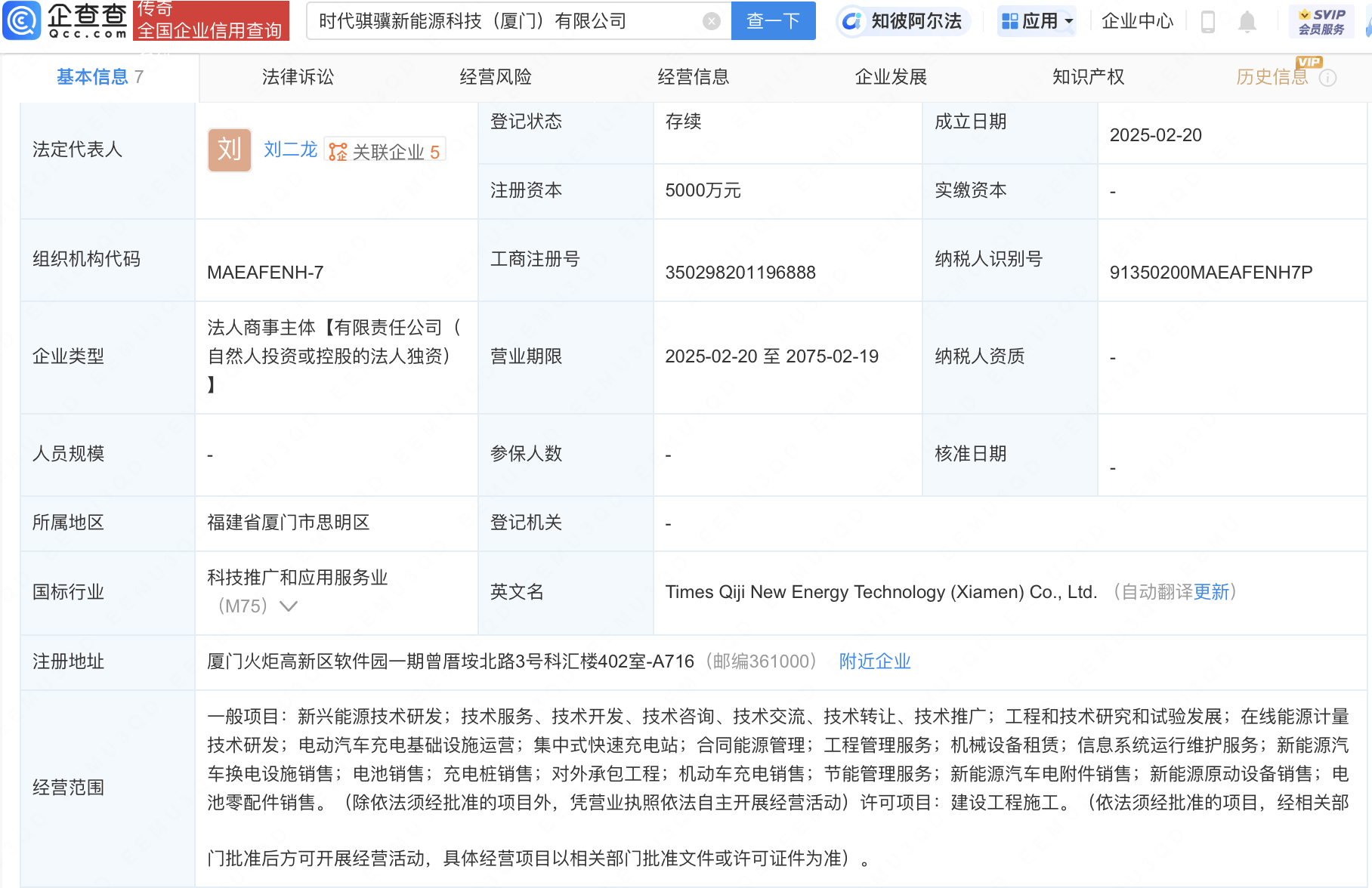Open the notifications bell

[1247, 22]
